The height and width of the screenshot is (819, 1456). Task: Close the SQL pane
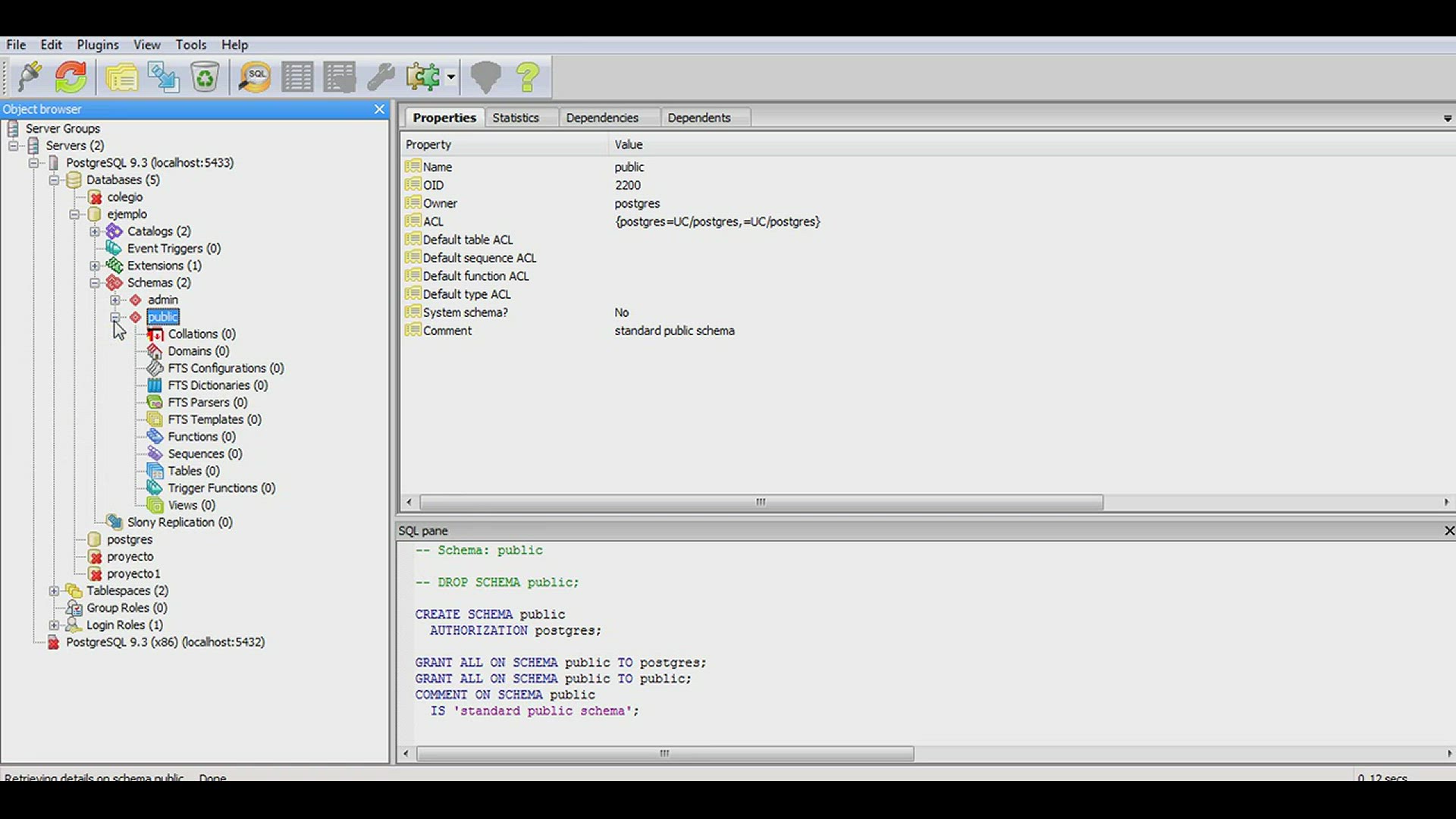[x=1449, y=531]
